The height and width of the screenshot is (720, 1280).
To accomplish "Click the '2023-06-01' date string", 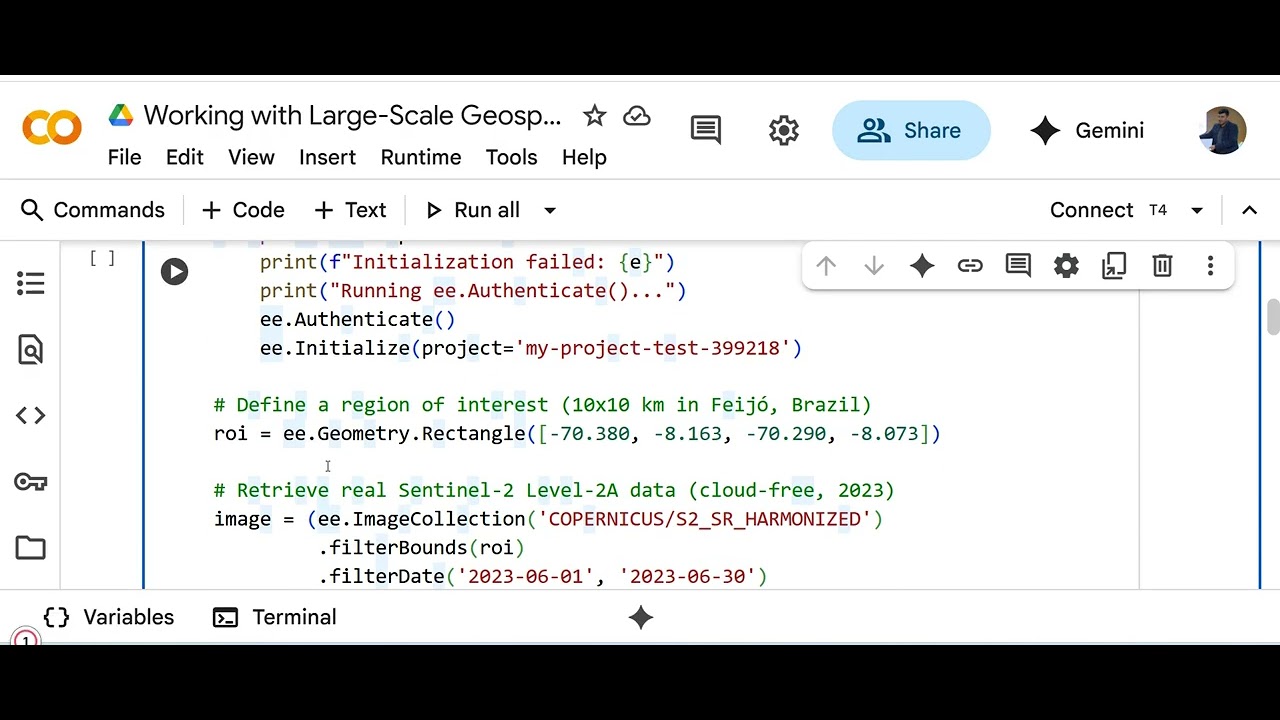I will [x=525, y=576].
